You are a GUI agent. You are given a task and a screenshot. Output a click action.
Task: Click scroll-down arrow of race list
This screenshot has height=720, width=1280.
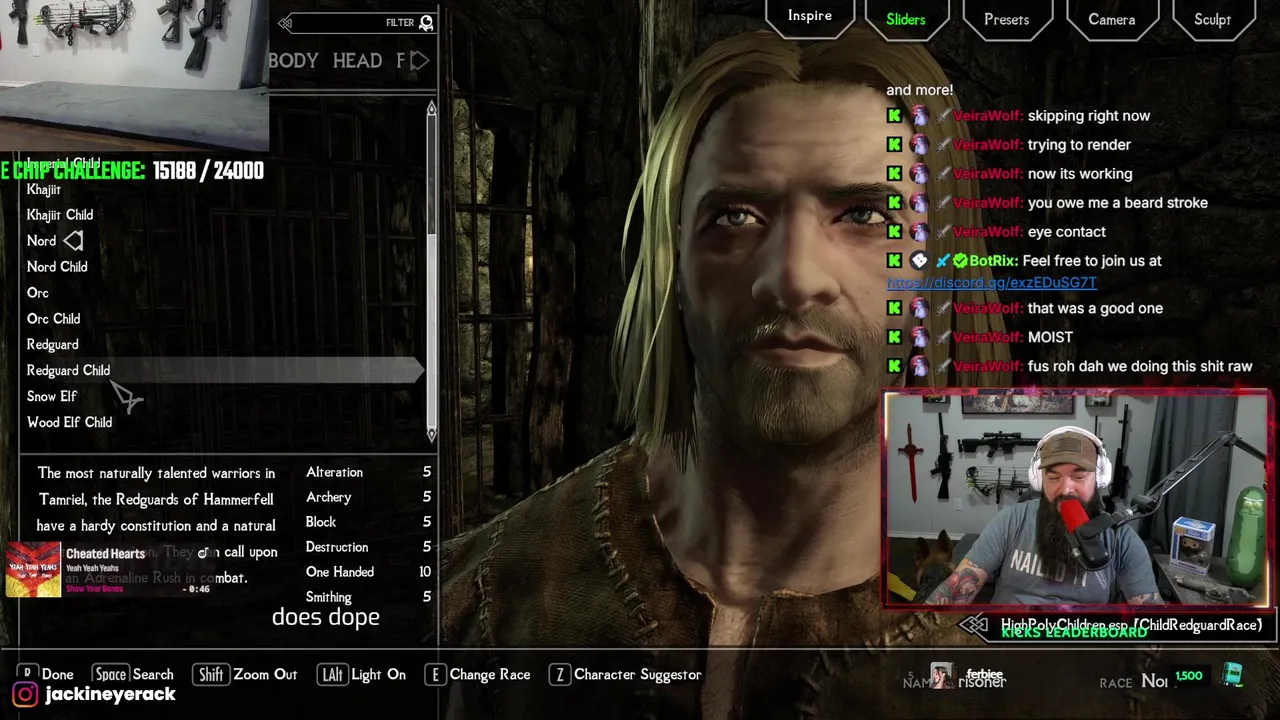coord(431,433)
